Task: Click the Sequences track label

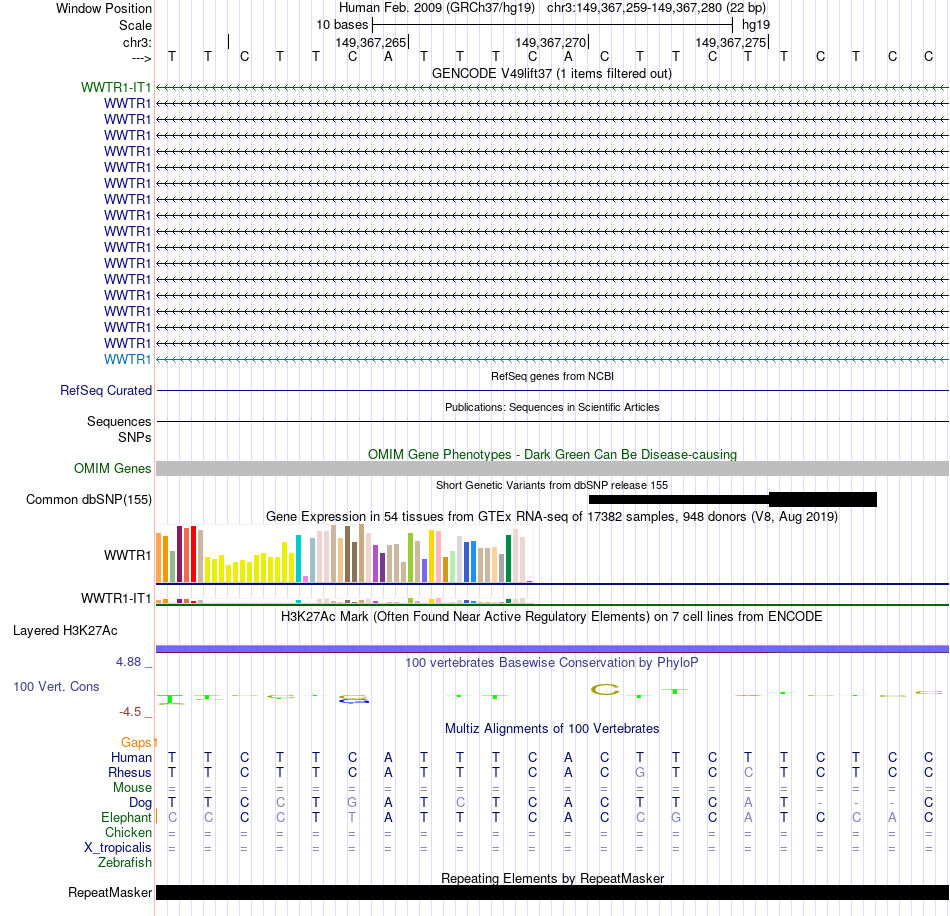Action: (x=119, y=421)
